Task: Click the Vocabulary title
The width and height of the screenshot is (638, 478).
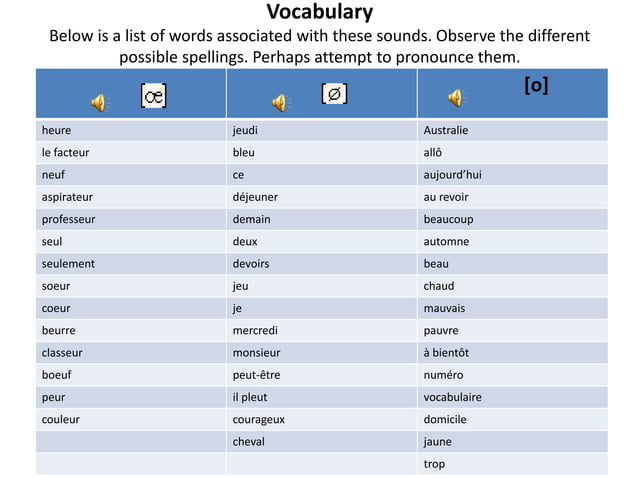Action: point(319,11)
